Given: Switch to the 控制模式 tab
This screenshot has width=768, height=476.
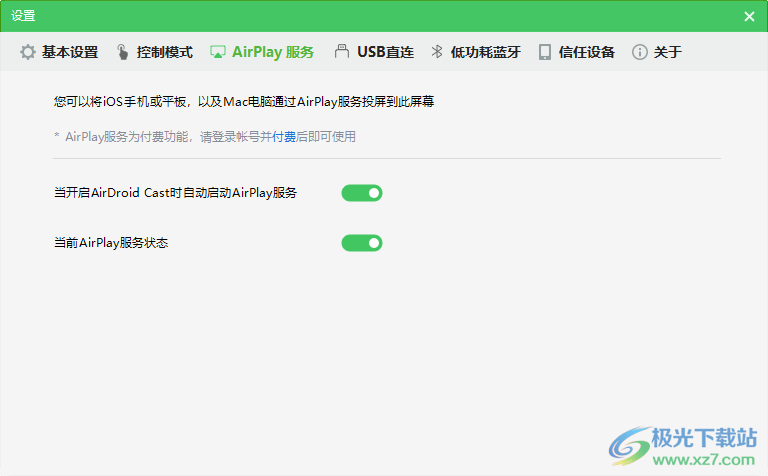Looking at the screenshot, I should [155, 52].
